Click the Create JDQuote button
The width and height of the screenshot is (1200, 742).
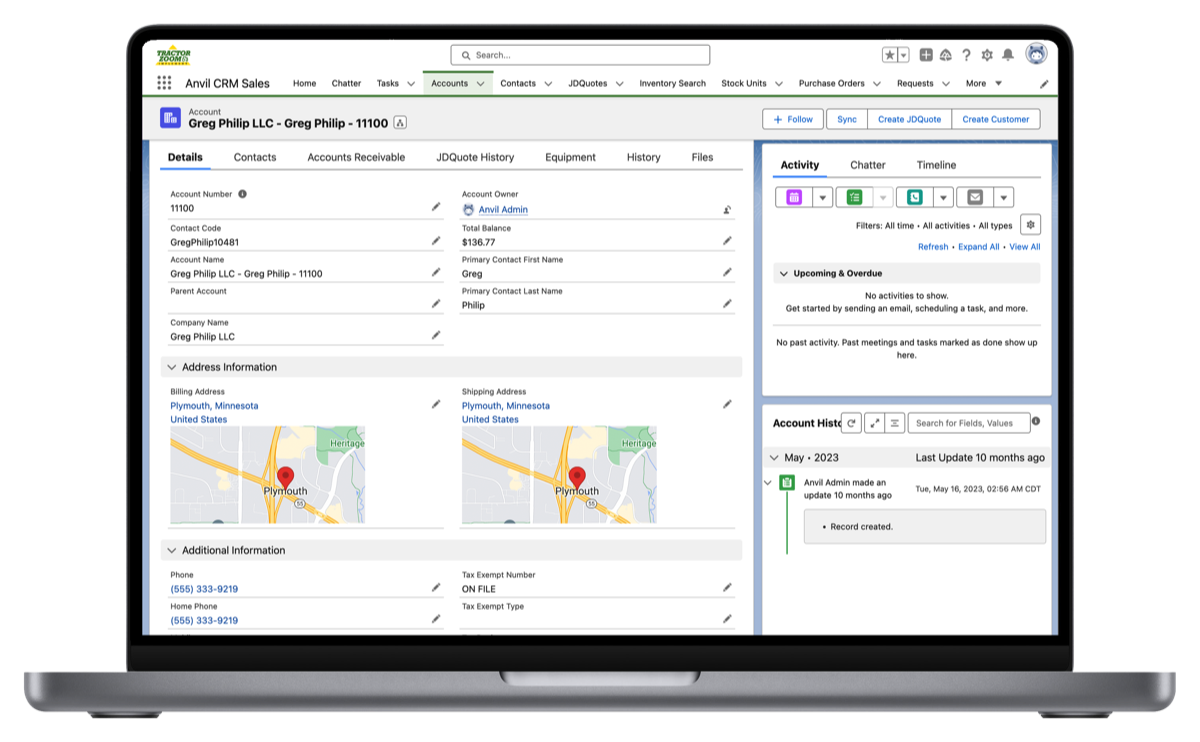909,119
